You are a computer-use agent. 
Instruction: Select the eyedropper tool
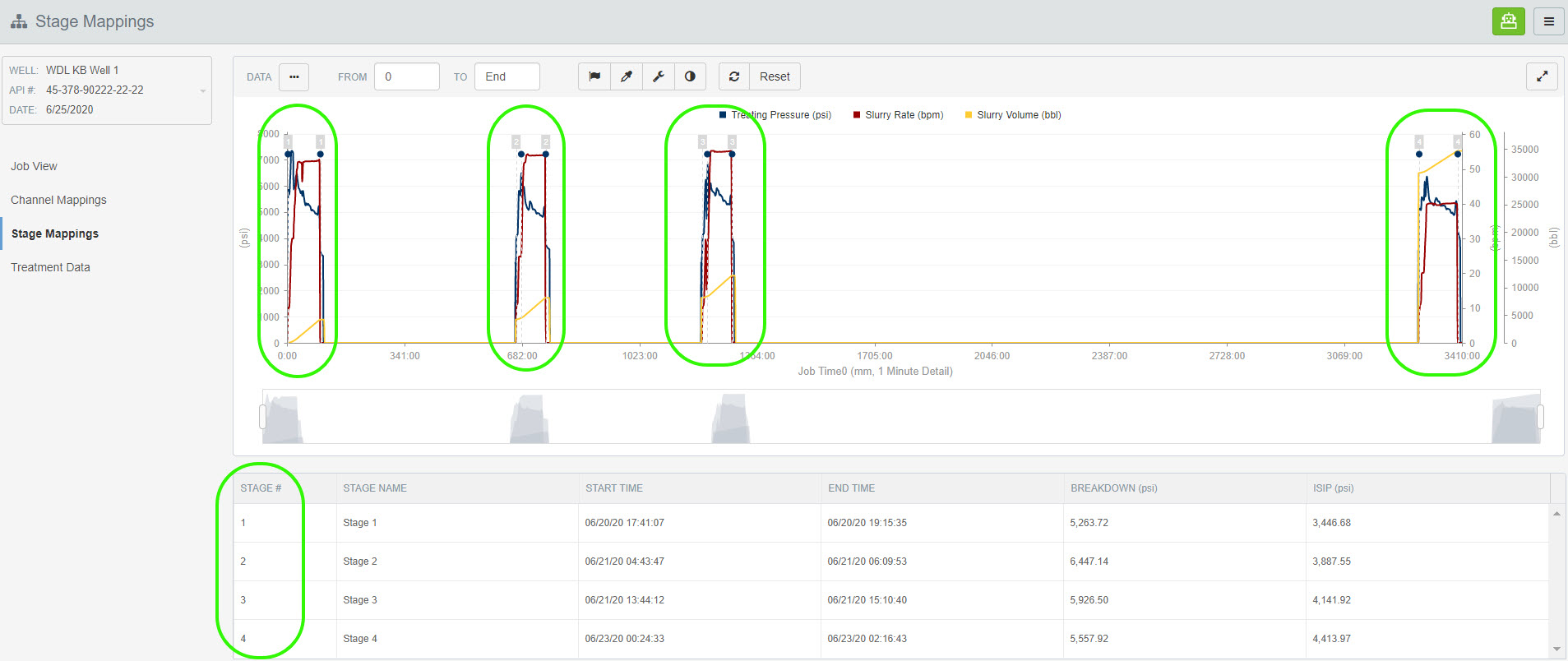click(627, 76)
